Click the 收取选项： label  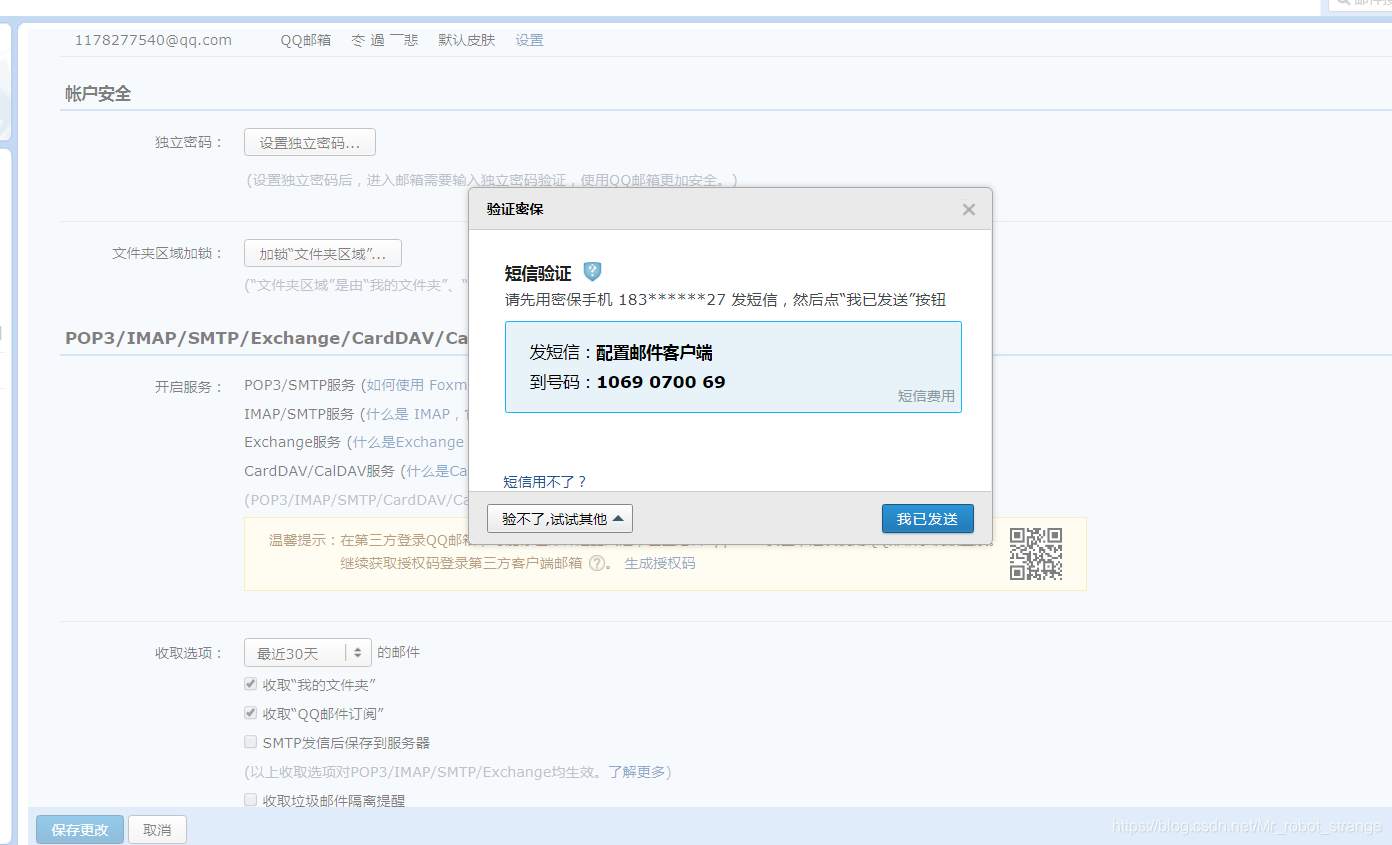click(x=189, y=653)
